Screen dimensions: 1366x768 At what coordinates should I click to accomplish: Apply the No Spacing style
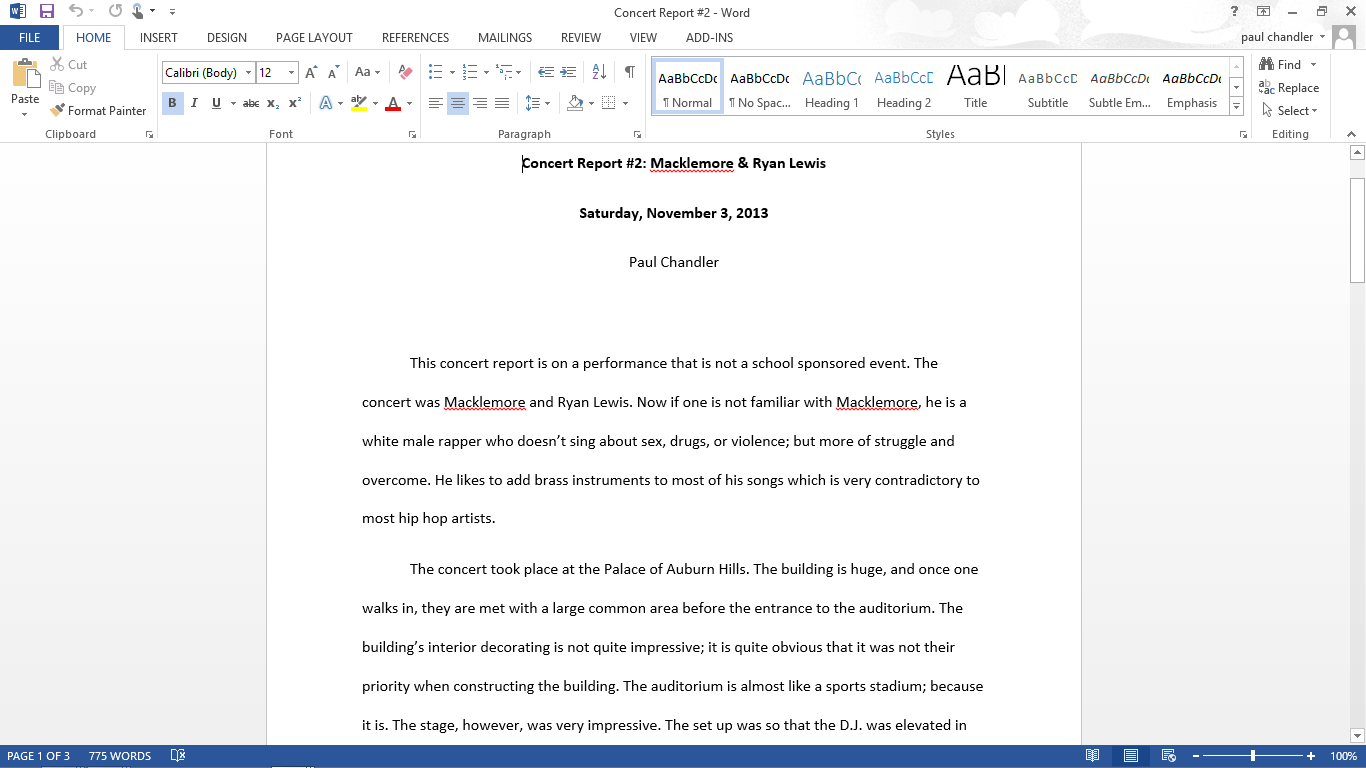760,87
